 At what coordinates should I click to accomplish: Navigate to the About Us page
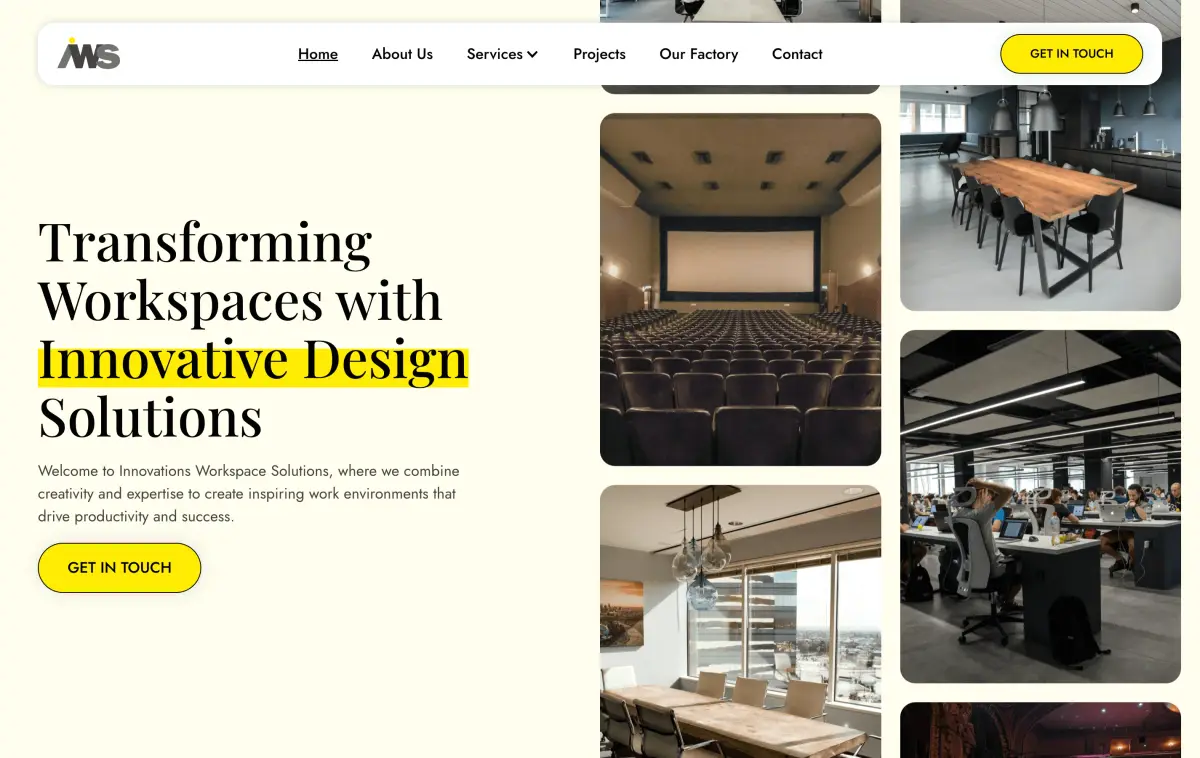(x=402, y=54)
